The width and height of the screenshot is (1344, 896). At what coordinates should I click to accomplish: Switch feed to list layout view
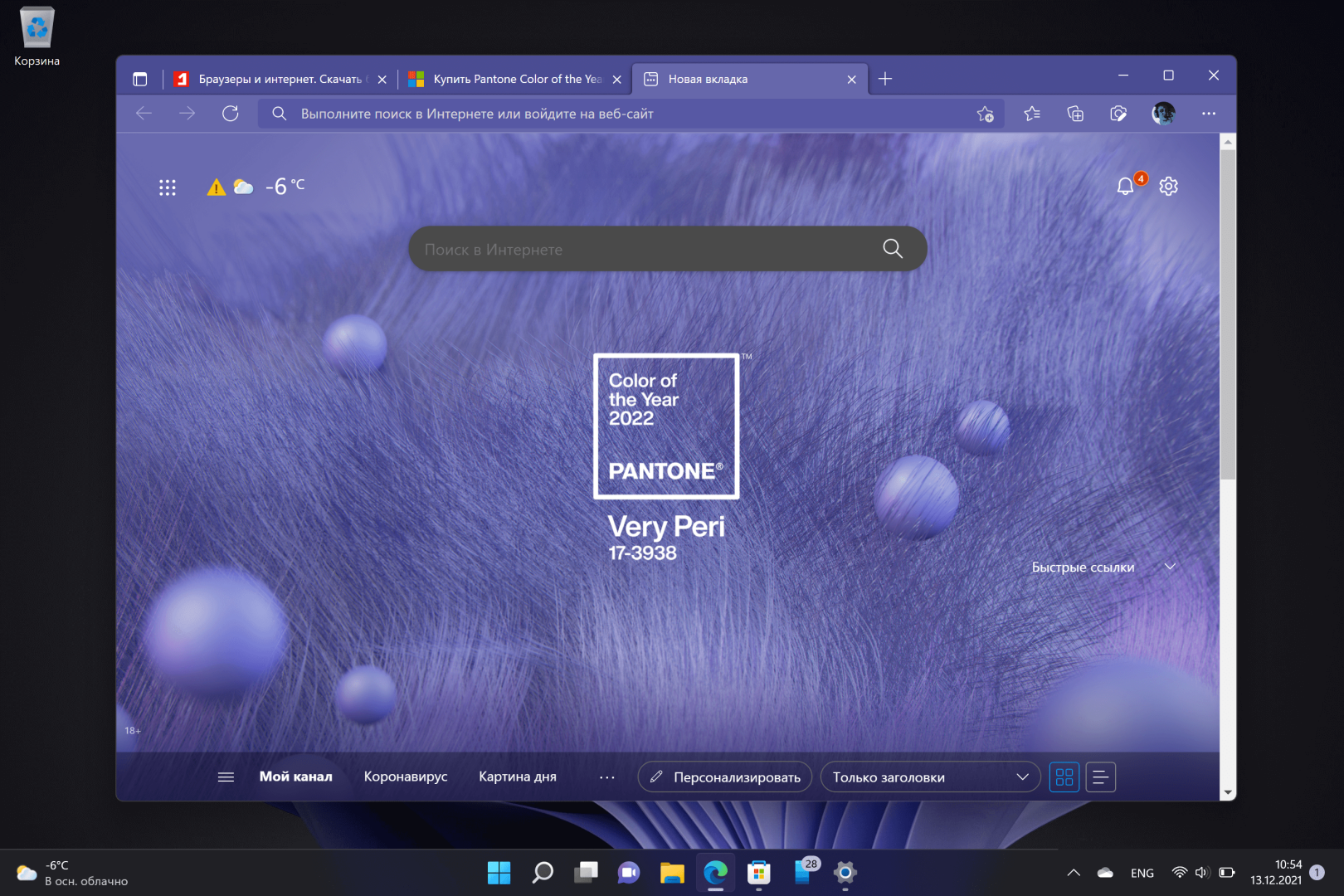1100,777
